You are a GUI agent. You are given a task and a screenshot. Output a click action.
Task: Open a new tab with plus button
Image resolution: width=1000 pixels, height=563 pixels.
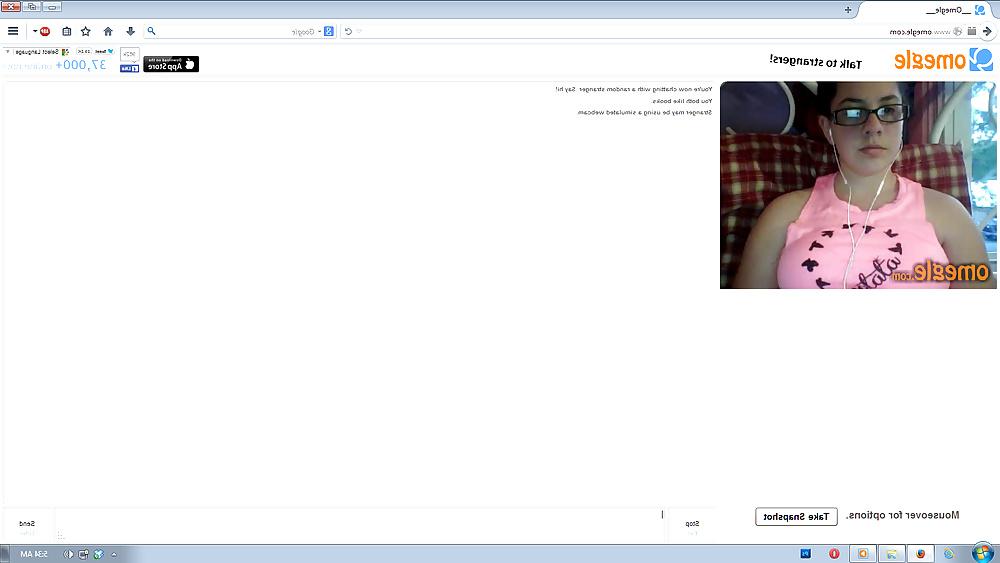tap(848, 10)
